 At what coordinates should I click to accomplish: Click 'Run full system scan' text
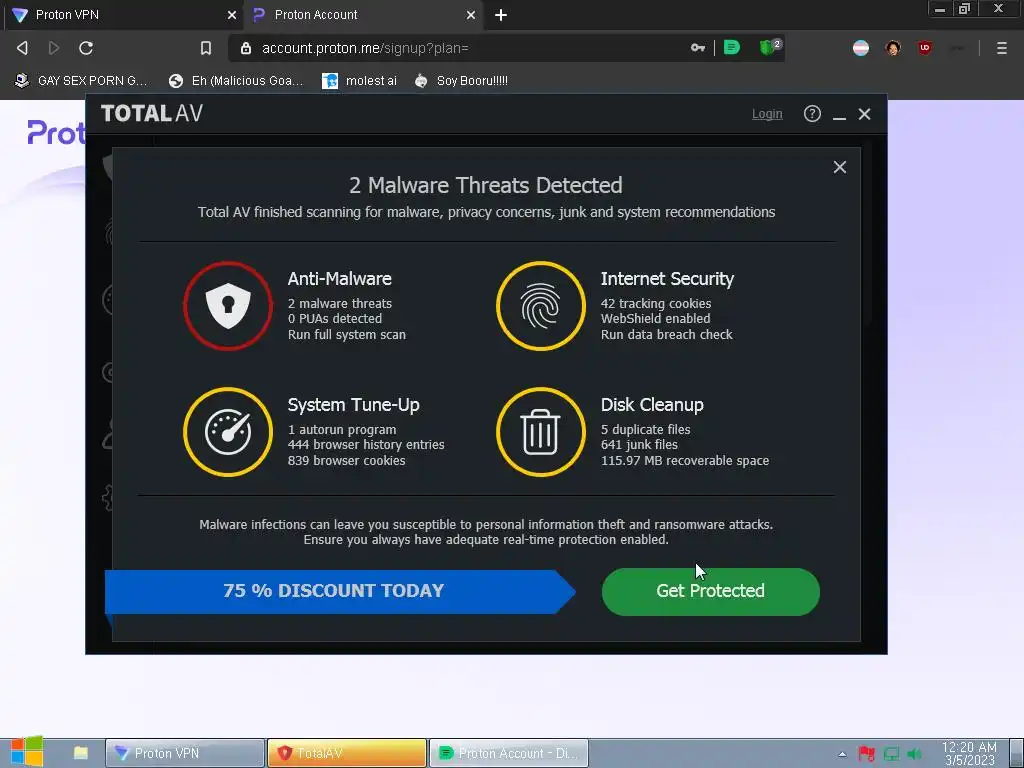tap(347, 334)
